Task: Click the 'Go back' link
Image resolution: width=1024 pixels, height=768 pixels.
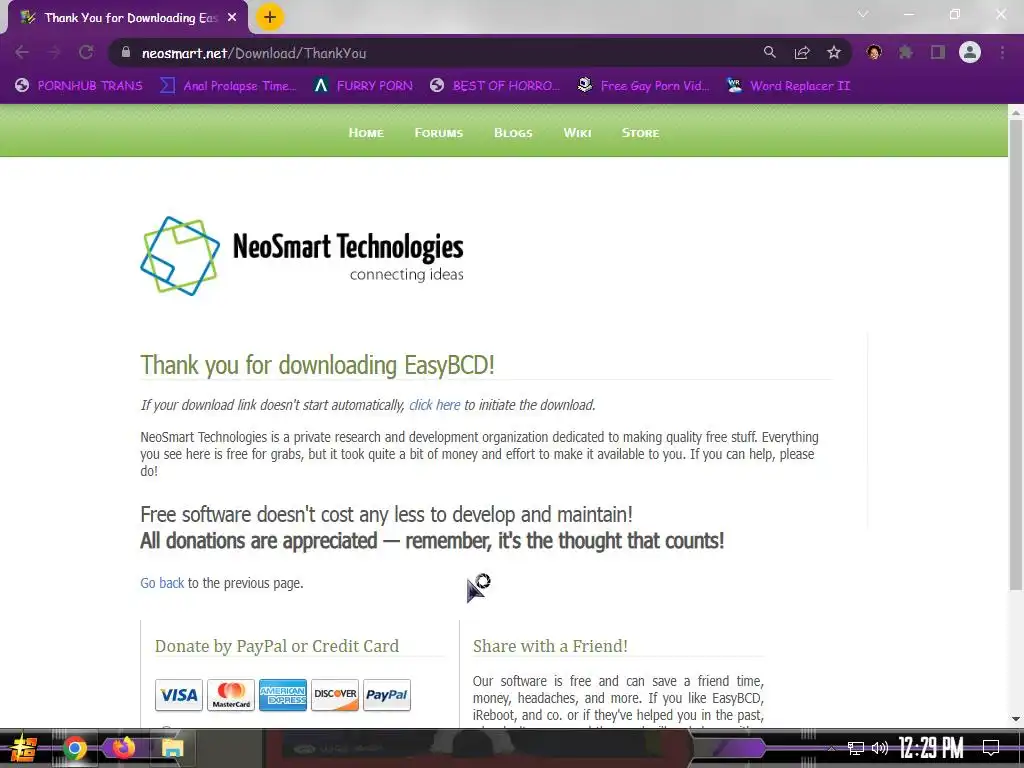Action: point(162,583)
